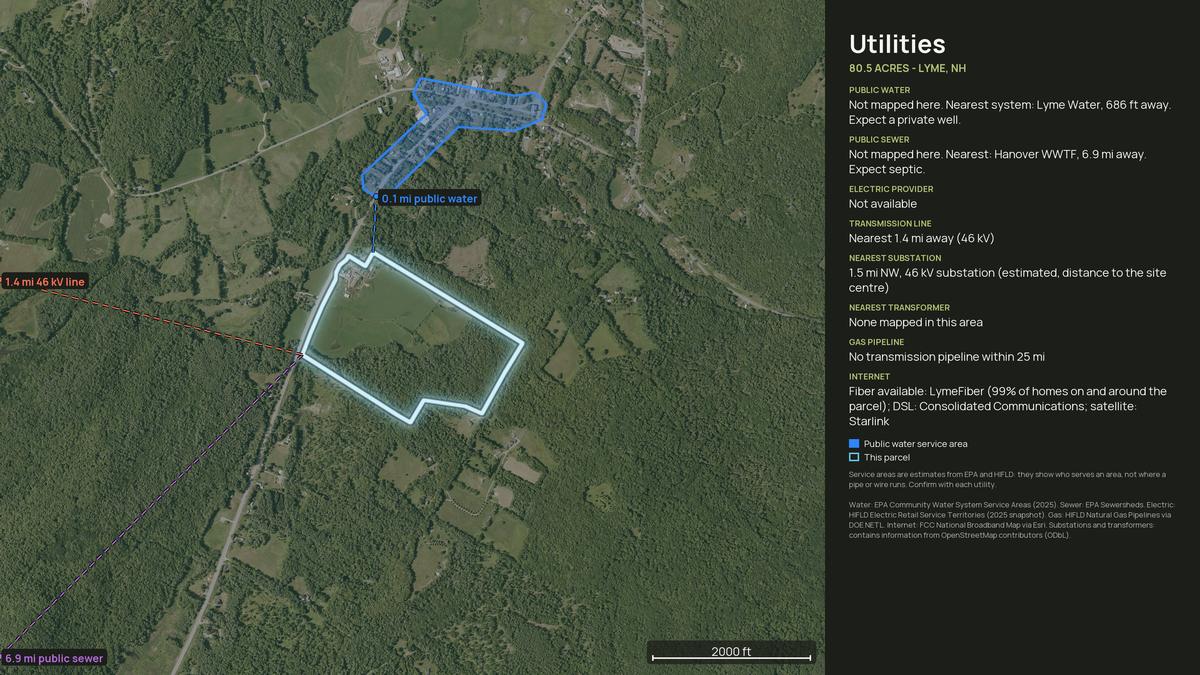The width and height of the screenshot is (1200, 675).
Task: Click the "This parcel" legend outline swatch
Action: pos(854,457)
